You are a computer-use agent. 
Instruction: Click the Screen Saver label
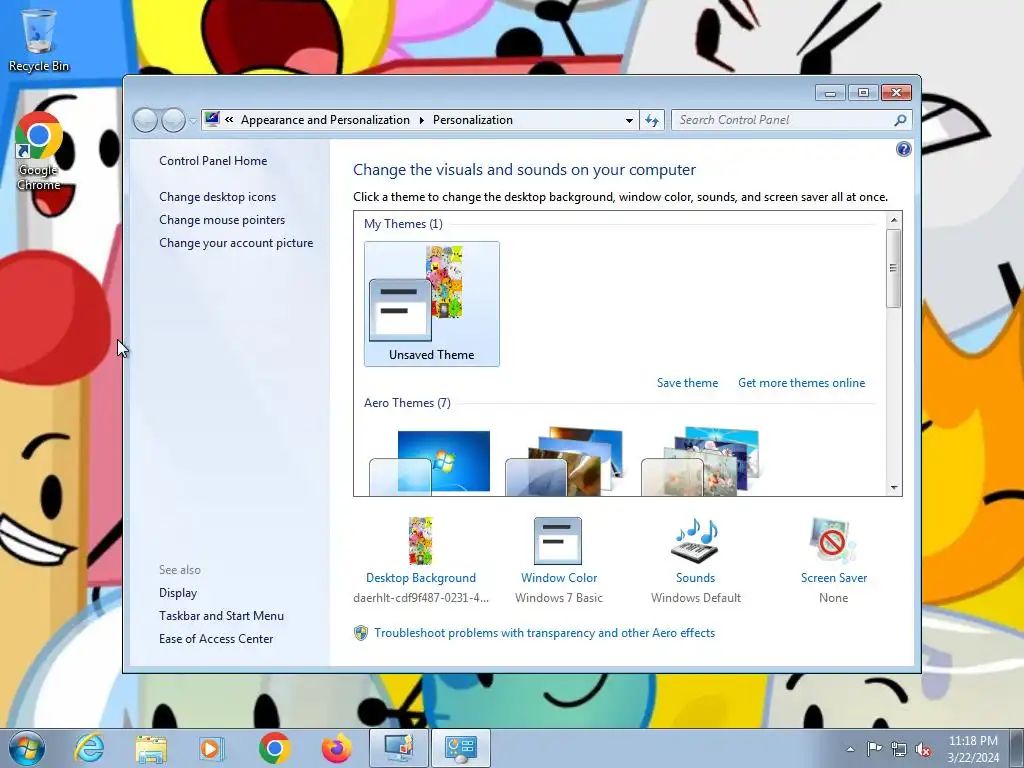(x=834, y=578)
